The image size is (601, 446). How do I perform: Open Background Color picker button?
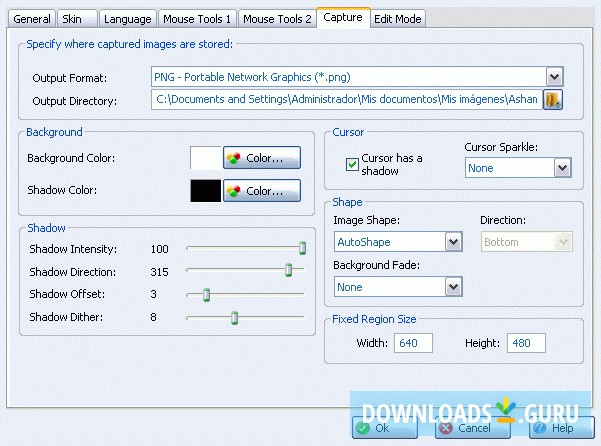point(262,157)
